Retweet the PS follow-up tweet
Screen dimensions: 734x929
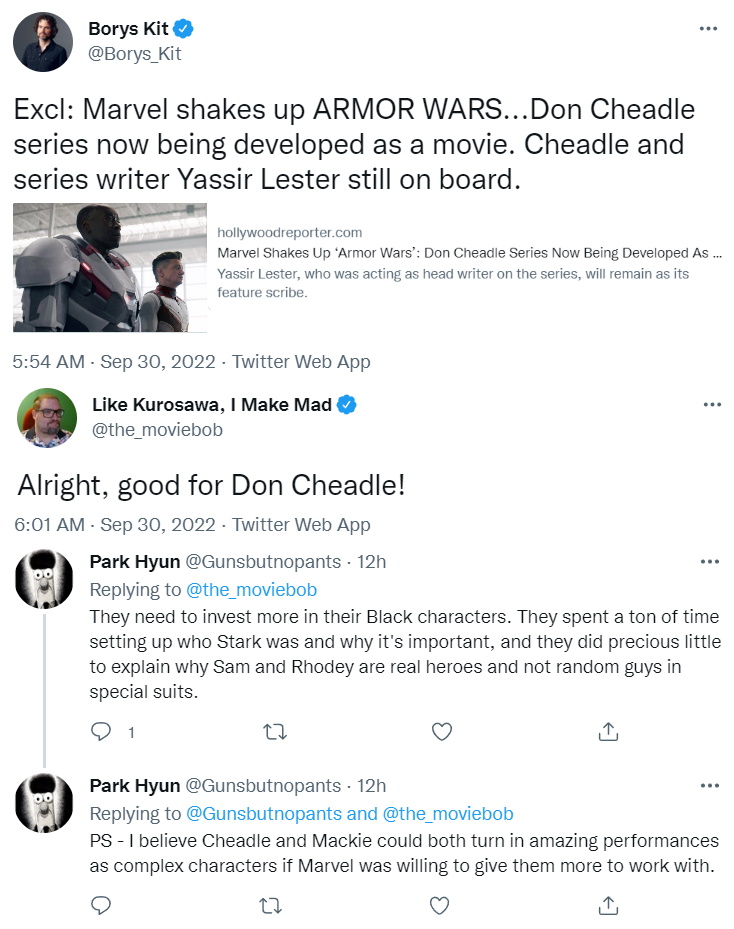click(x=272, y=905)
